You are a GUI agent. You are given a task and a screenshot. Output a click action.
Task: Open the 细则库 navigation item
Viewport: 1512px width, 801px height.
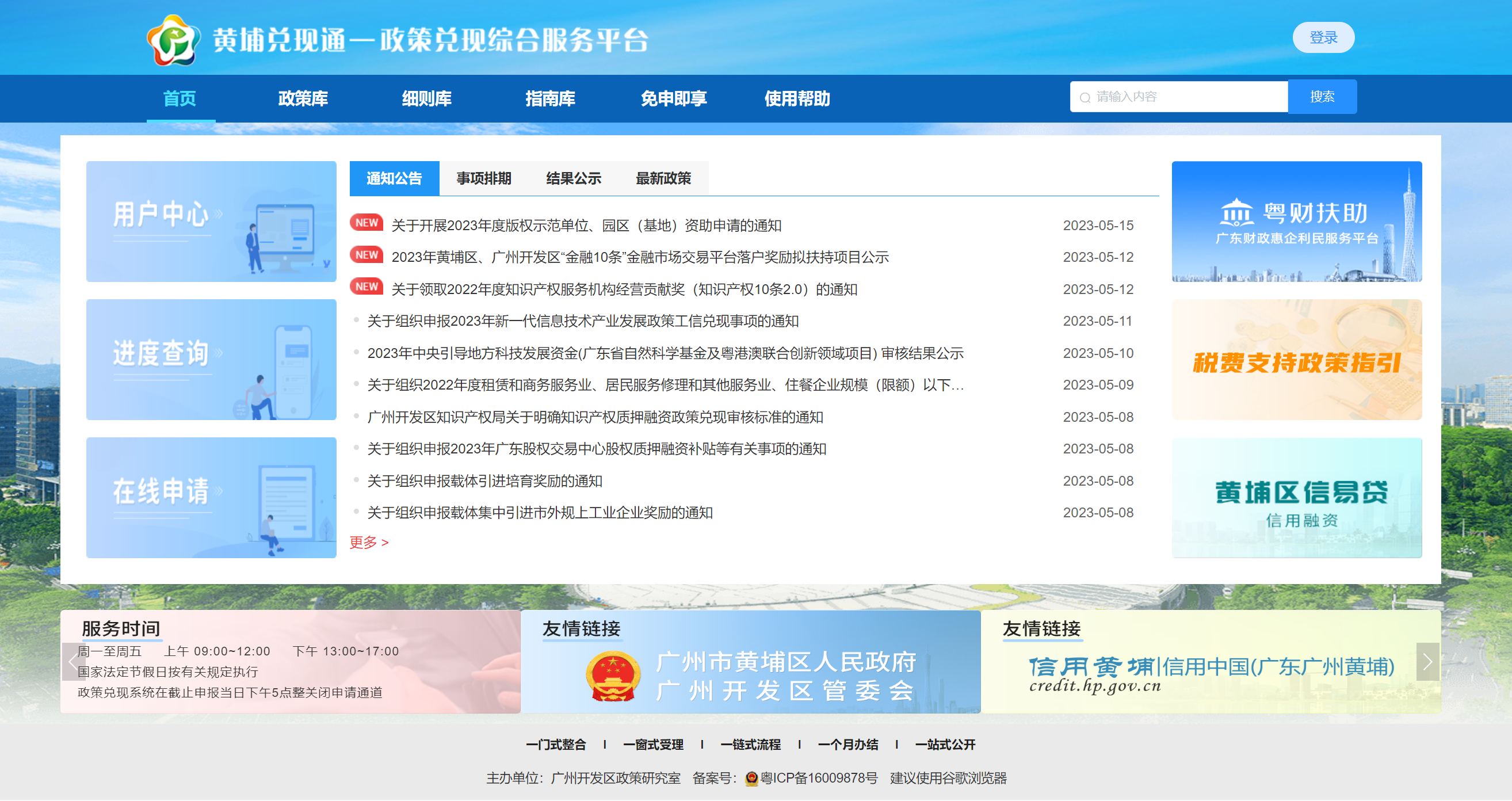pyautogui.click(x=427, y=98)
